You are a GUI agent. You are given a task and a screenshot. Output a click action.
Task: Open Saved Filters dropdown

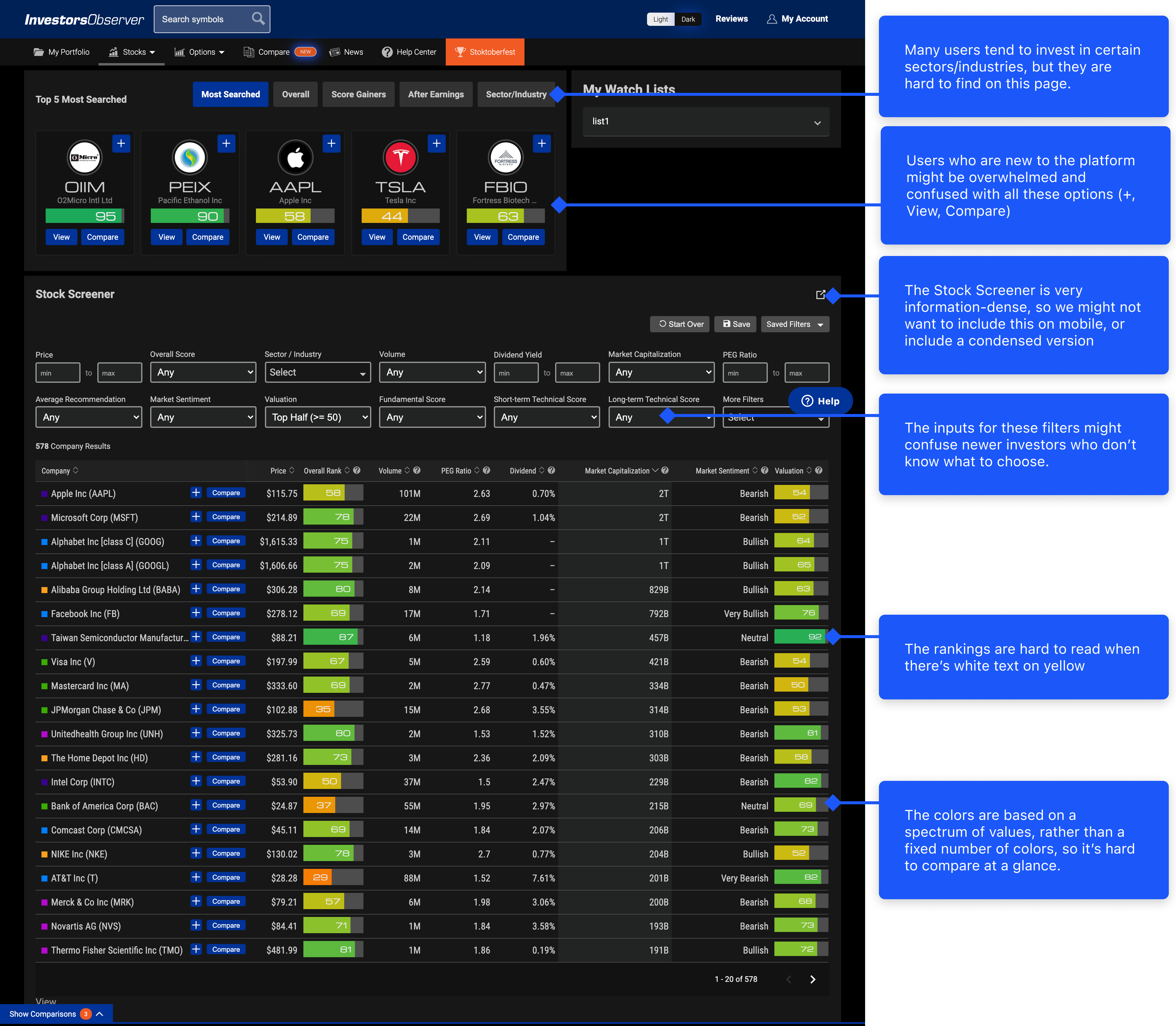pyautogui.click(x=795, y=324)
